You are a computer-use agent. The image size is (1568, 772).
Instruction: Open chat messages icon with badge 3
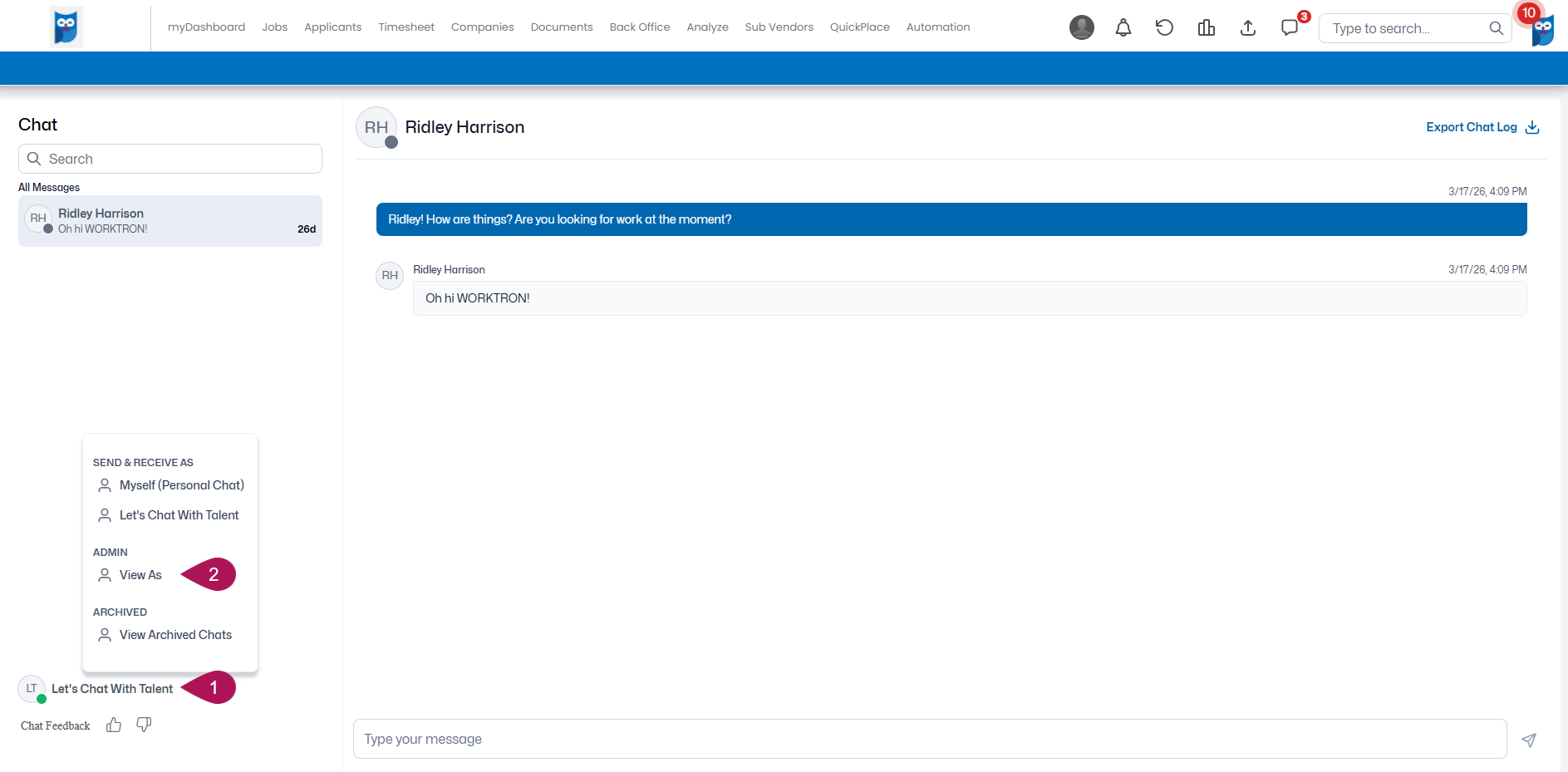pyautogui.click(x=1290, y=27)
